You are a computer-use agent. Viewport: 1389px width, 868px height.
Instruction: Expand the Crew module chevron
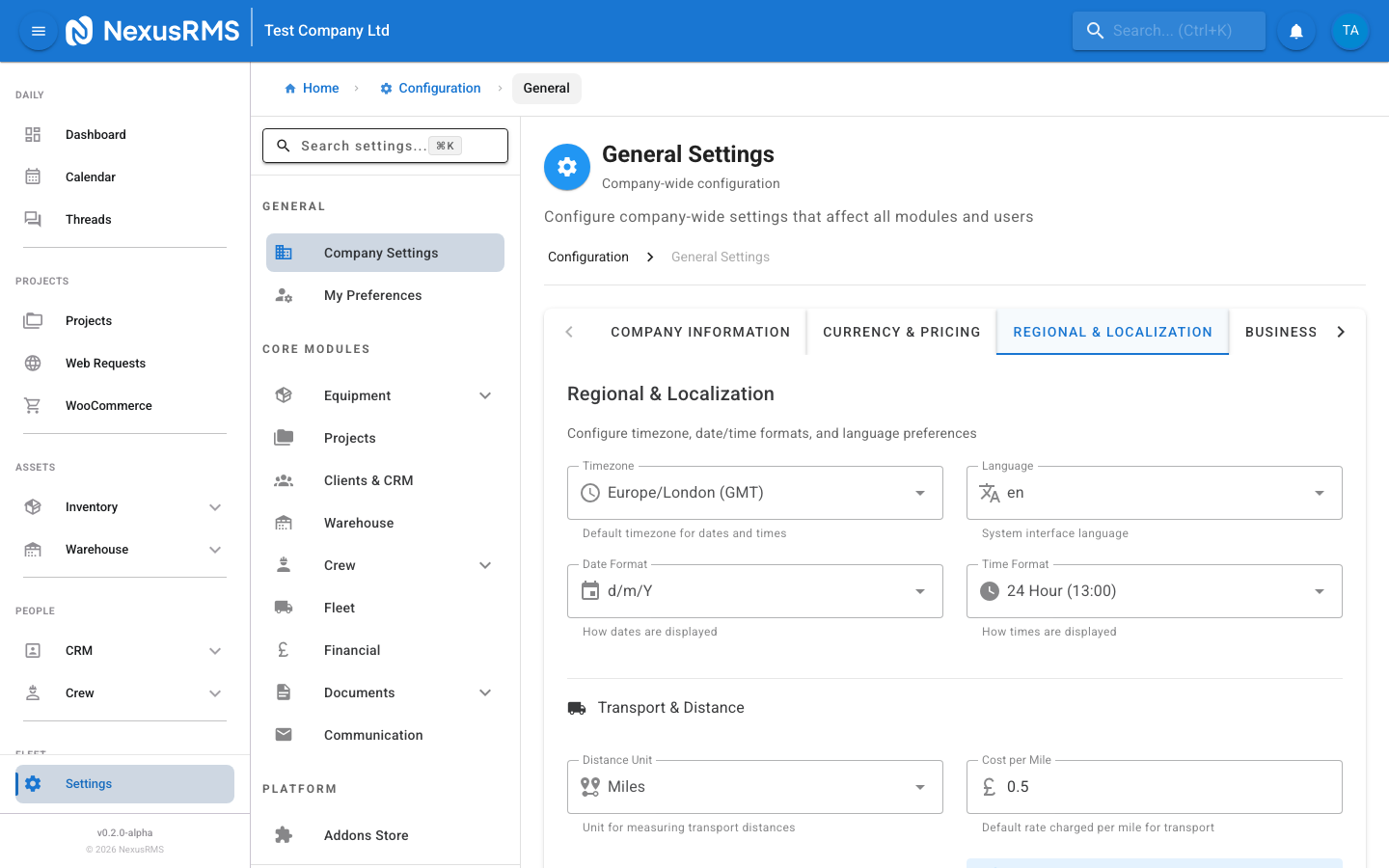pyautogui.click(x=484, y=564)
